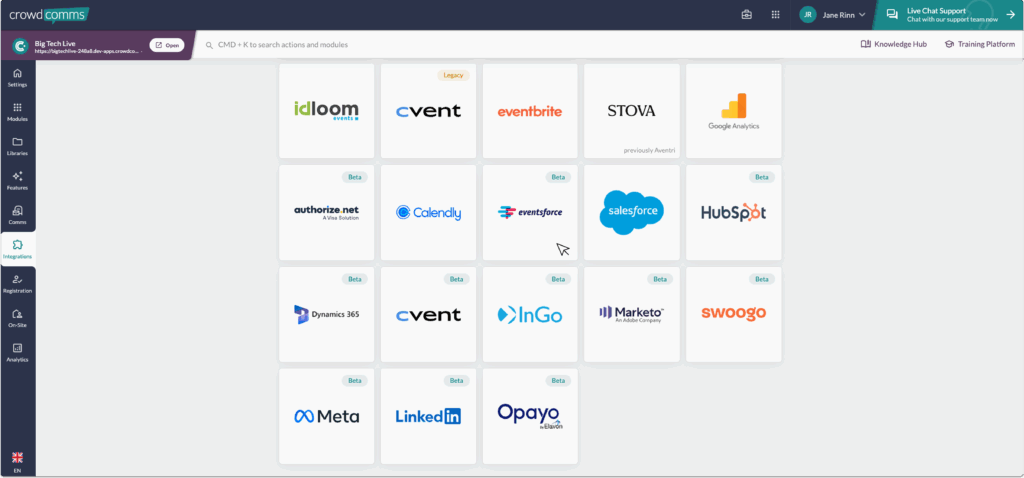Click the Open button for Big Tech Live
The width and height of the screenshot is (1024, 478).
tap(167, 45)
